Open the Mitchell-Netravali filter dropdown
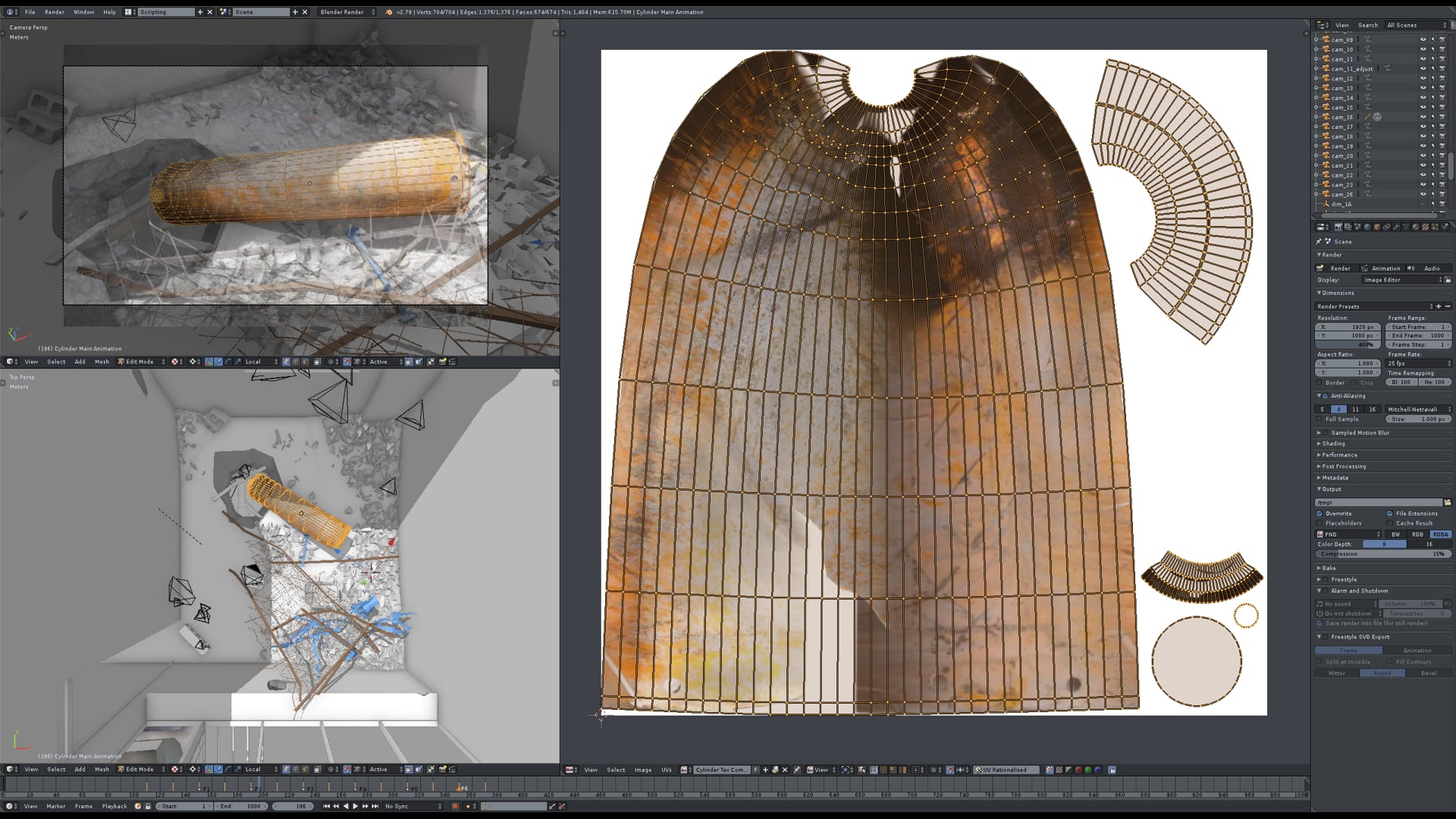The height and width of the screenshot is (819, 1456). point(1418,409)
